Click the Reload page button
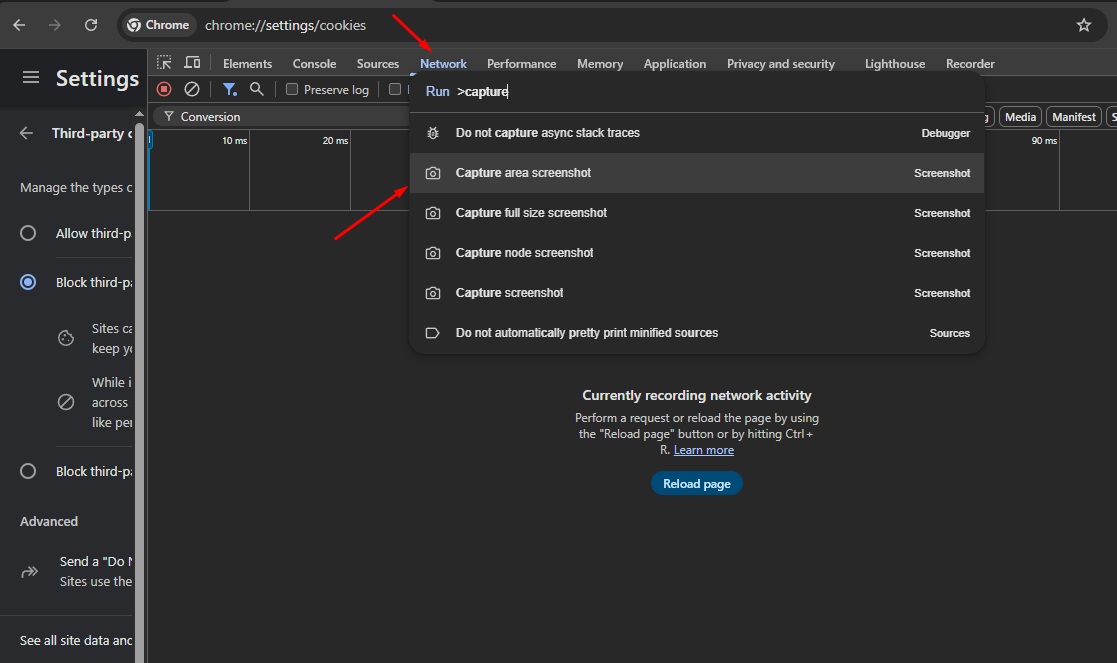Image resolution: width=1117 pixels, height=663 pixels. click(x=697, y=484)
